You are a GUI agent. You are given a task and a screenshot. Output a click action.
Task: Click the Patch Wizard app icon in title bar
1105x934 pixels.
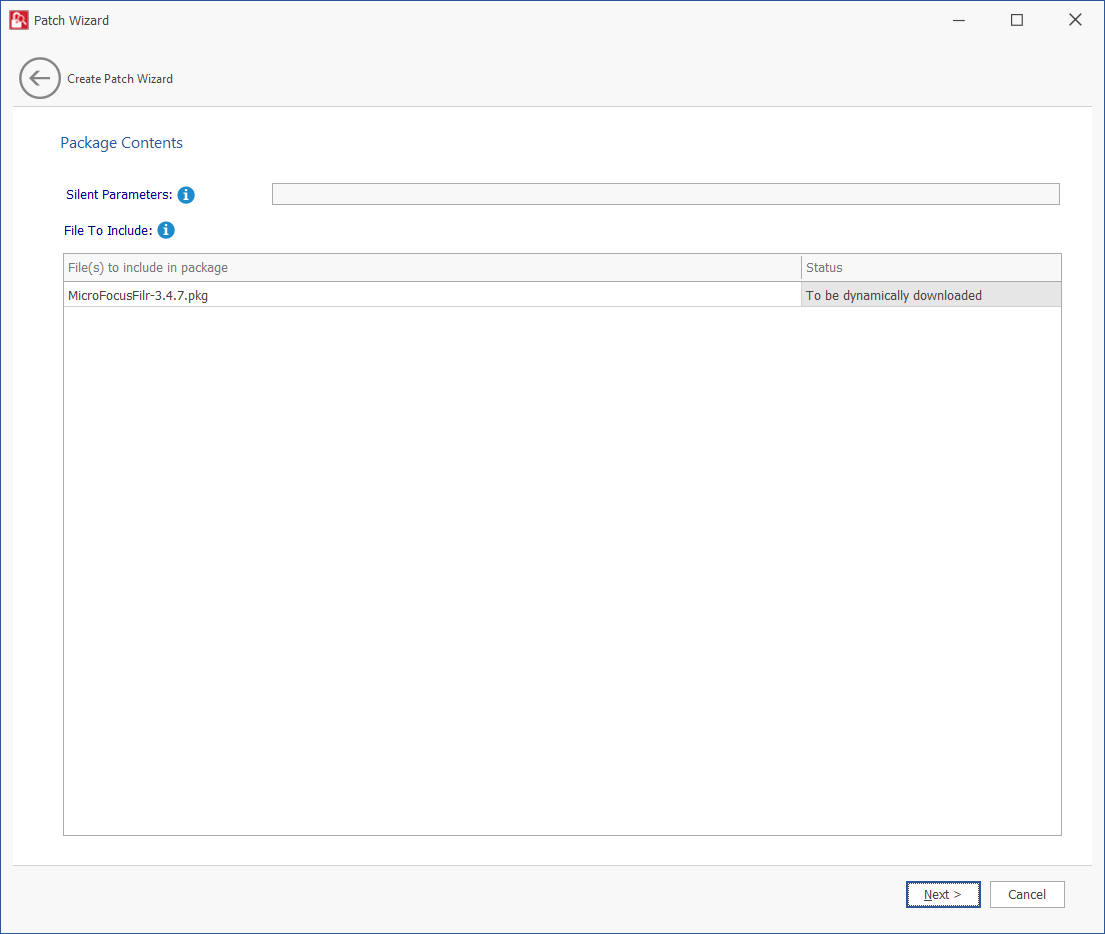(x=18, y=20)
